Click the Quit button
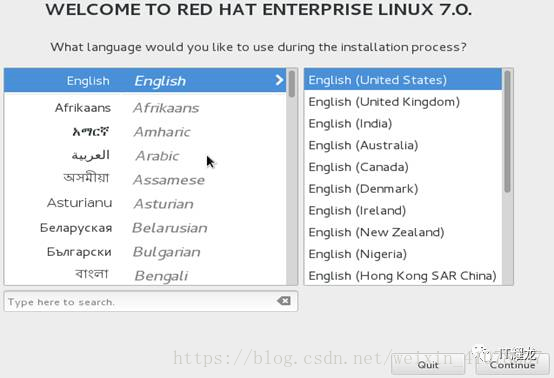Screen dimensions: 554x378 (428, 364)
